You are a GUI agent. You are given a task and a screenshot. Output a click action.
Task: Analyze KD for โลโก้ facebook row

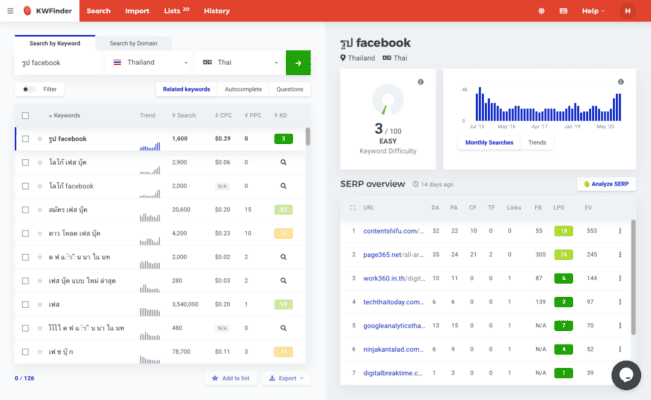[283, 186]
